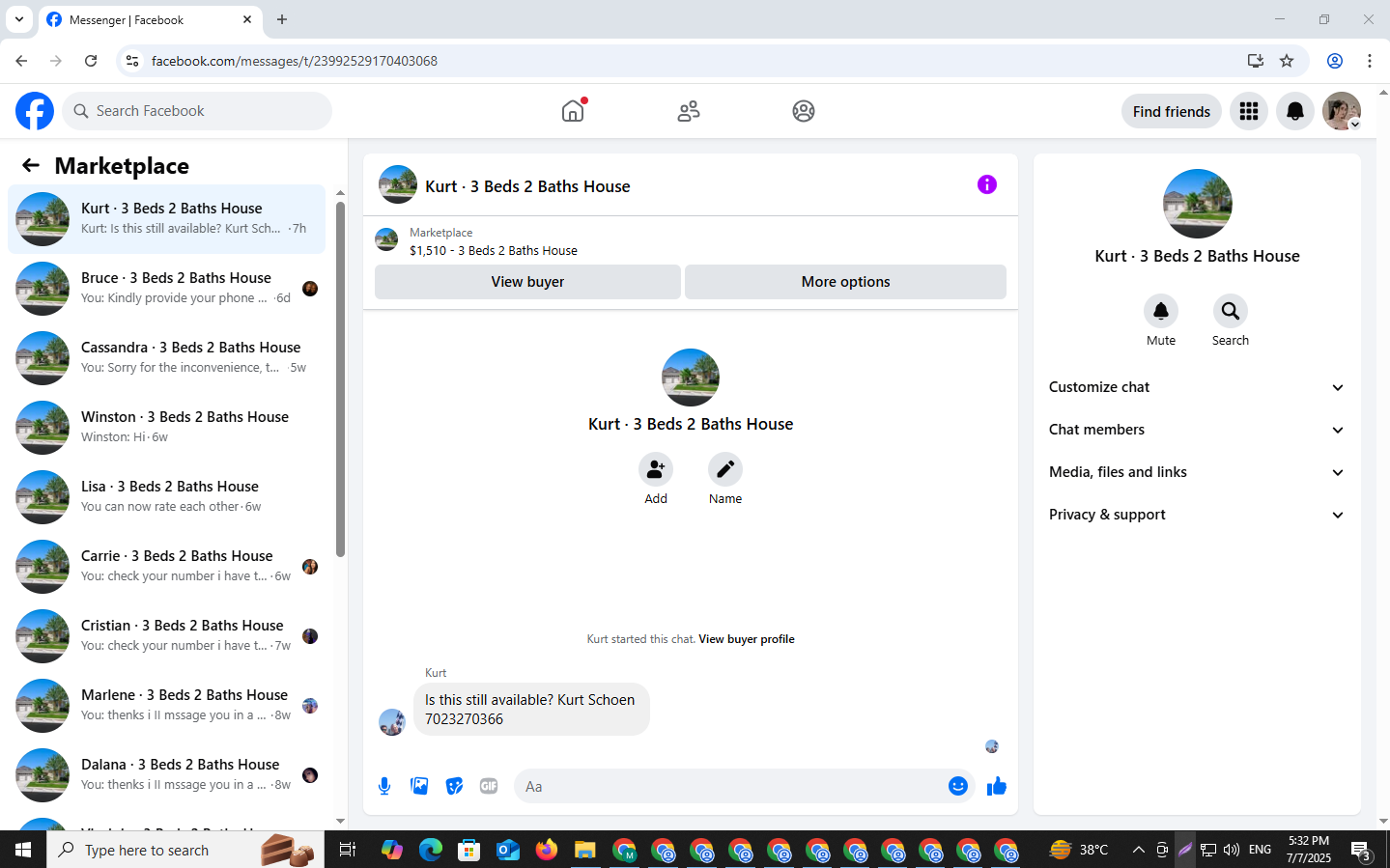
Task: Open the $1,510 Marketplace listing link
Action: pyautogui.click(x=494, y=250)
